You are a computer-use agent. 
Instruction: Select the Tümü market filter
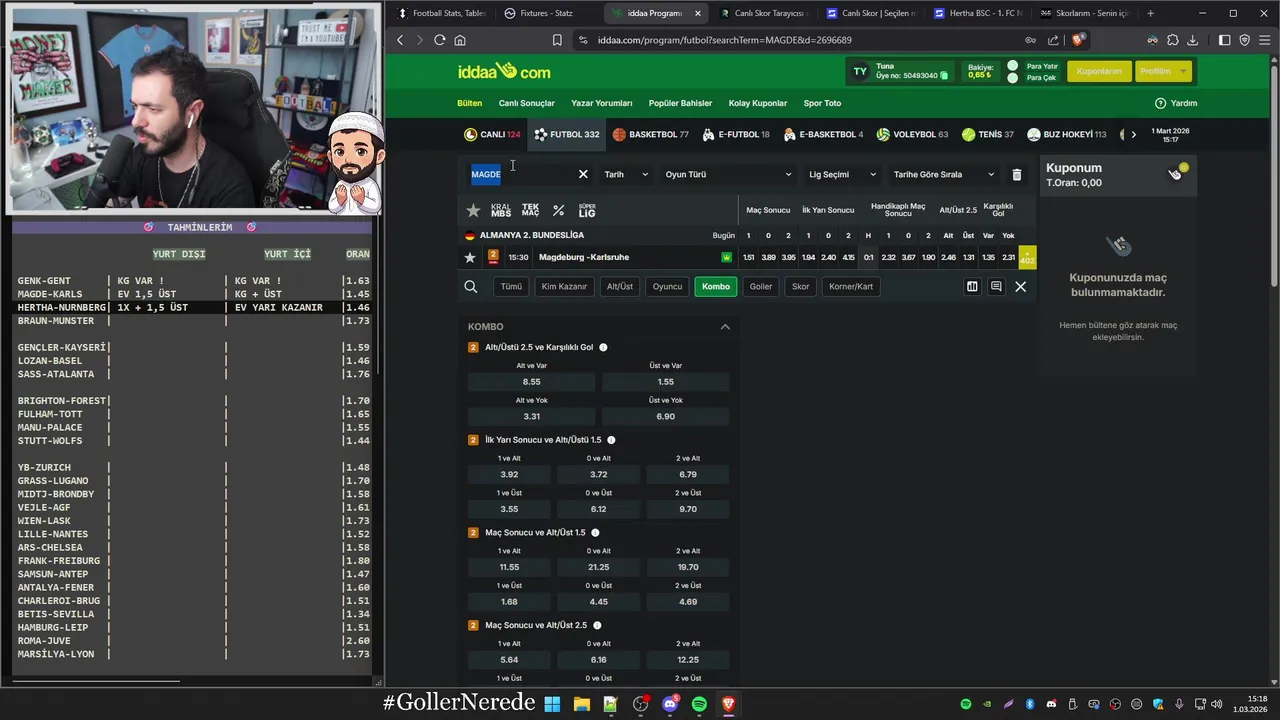pyautogui.click(x=511, y=286)
